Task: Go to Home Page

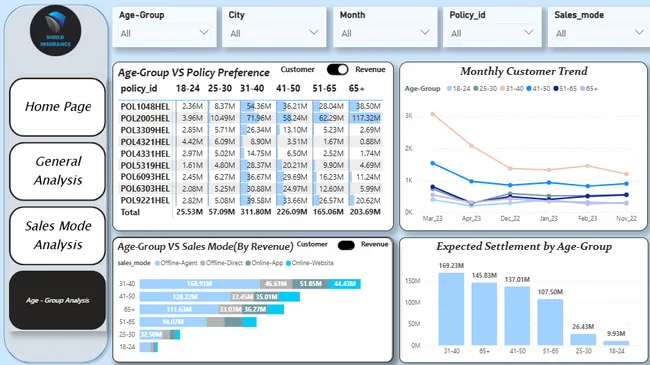Action: pyautogui.click(x=58, y=107)
